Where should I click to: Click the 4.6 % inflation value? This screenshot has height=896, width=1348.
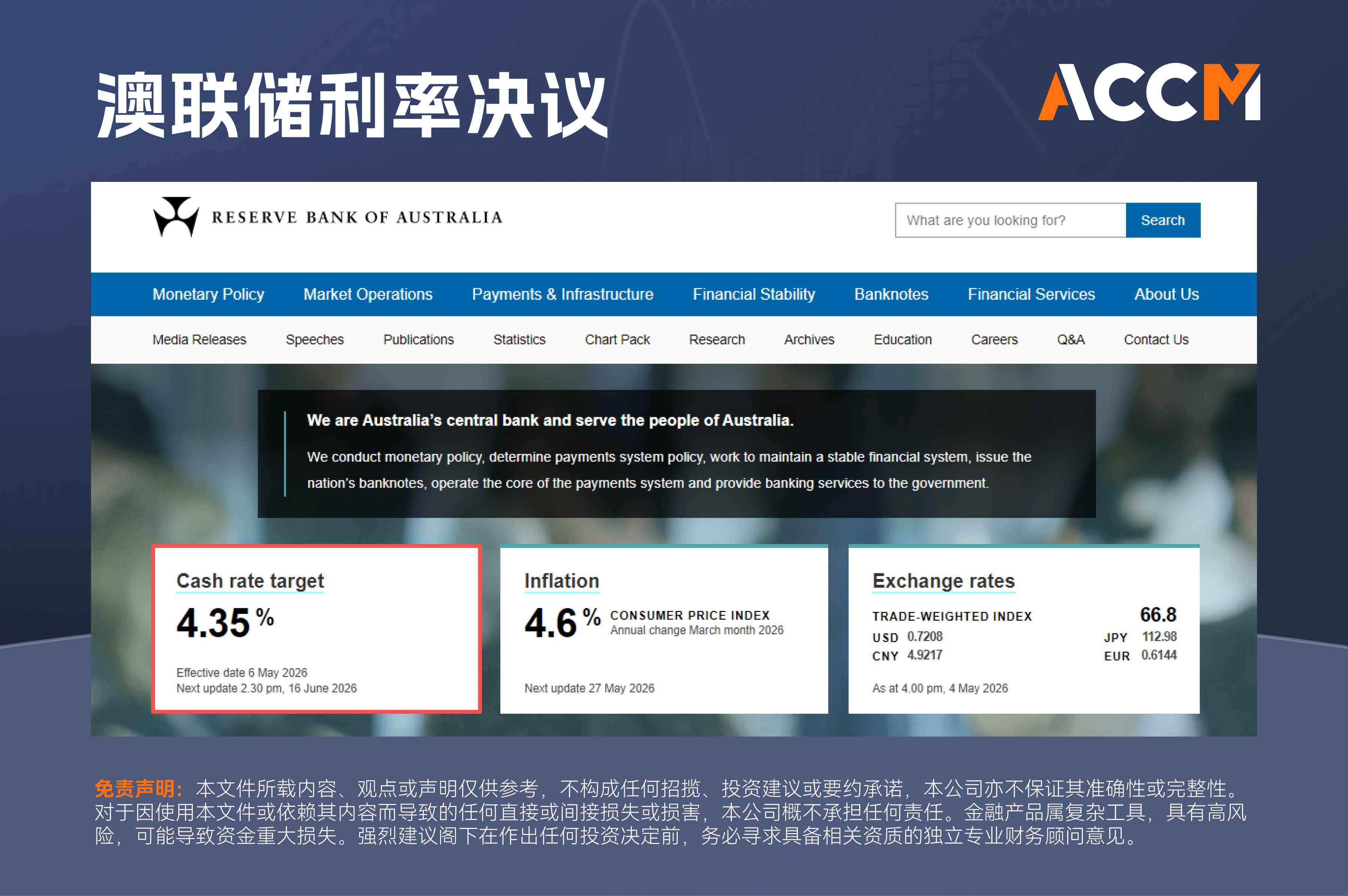point(562,622)
